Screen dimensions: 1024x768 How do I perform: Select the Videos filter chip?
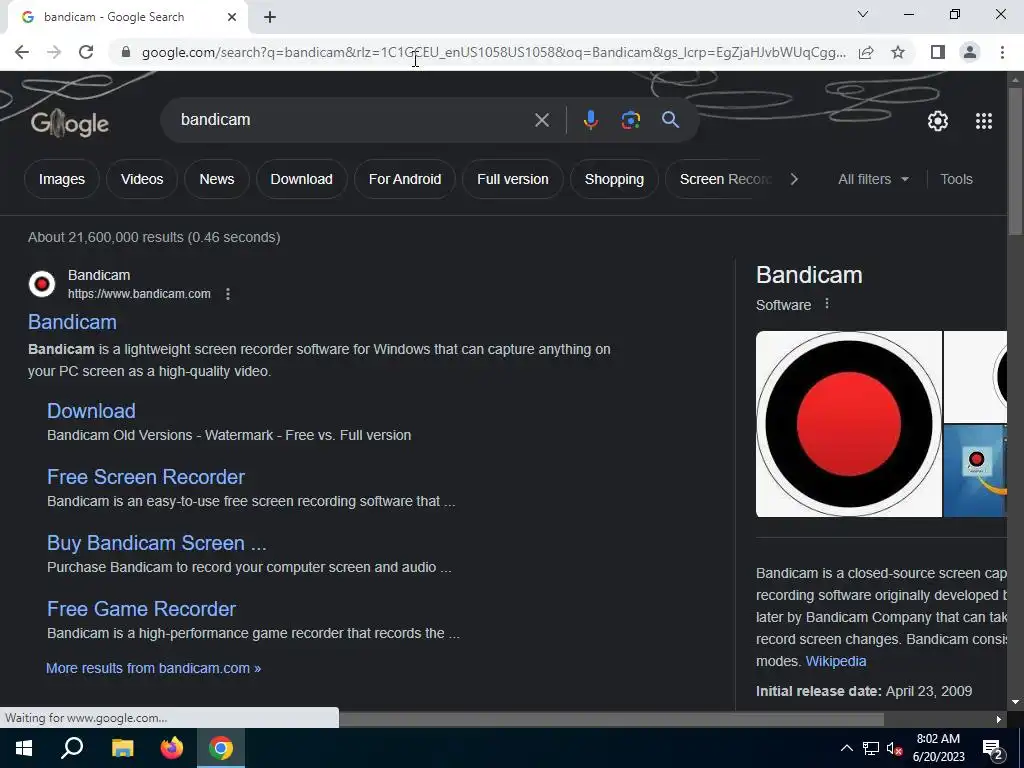click(x=142, y=179)
